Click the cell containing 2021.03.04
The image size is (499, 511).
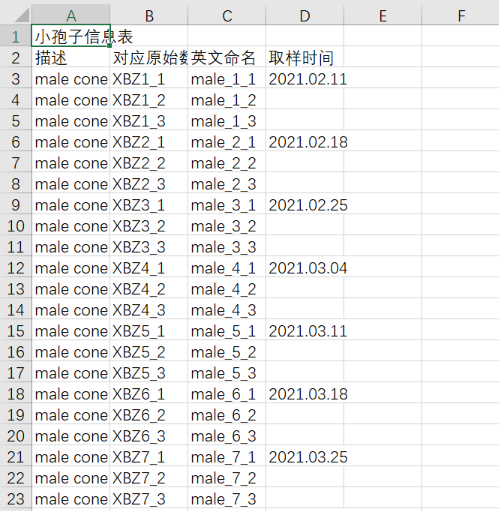pos(305,268)
